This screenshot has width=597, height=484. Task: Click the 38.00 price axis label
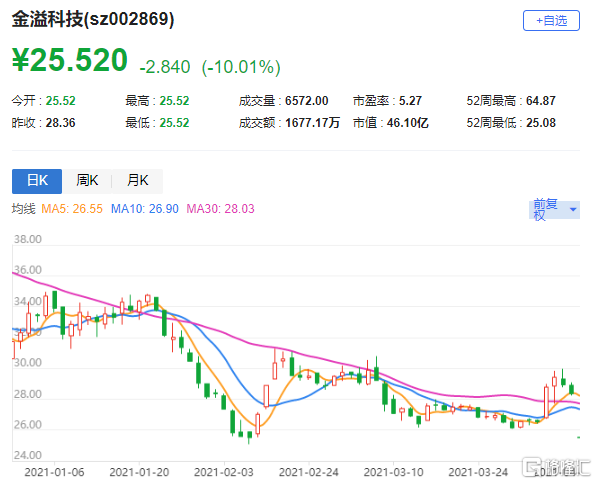pyautogui.click(x=27, y=240)
